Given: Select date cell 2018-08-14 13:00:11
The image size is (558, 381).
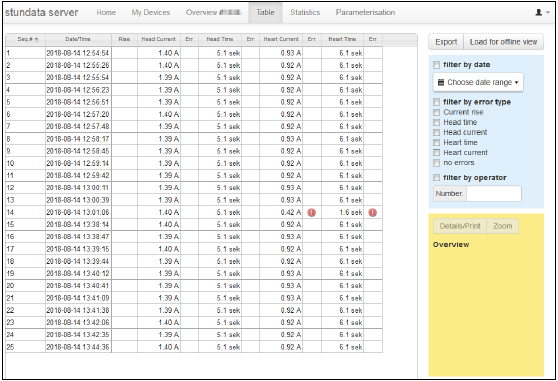Looking at the screenshot, I should [78, 188].
